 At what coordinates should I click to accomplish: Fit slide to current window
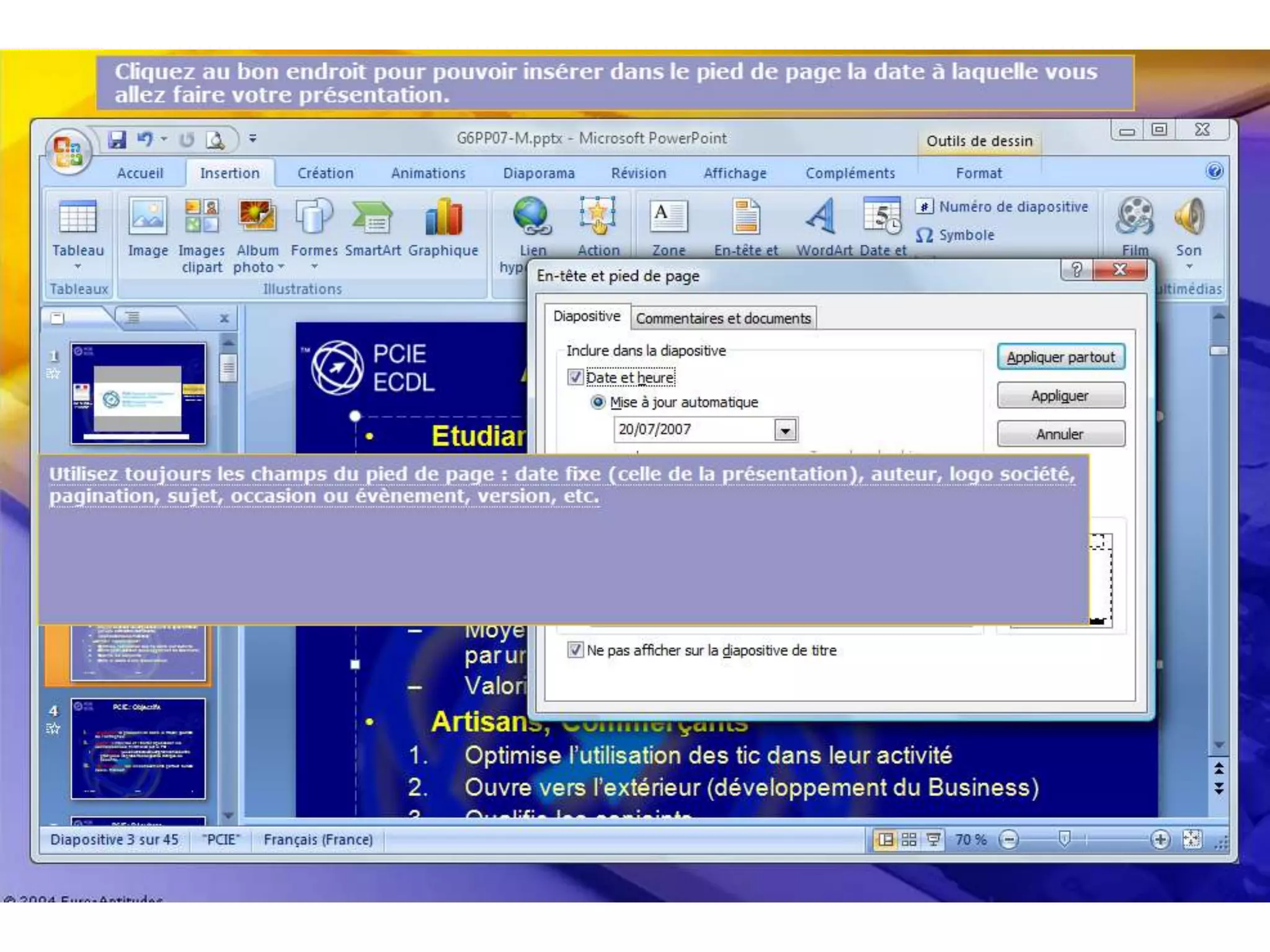(x=1192, y=840)
